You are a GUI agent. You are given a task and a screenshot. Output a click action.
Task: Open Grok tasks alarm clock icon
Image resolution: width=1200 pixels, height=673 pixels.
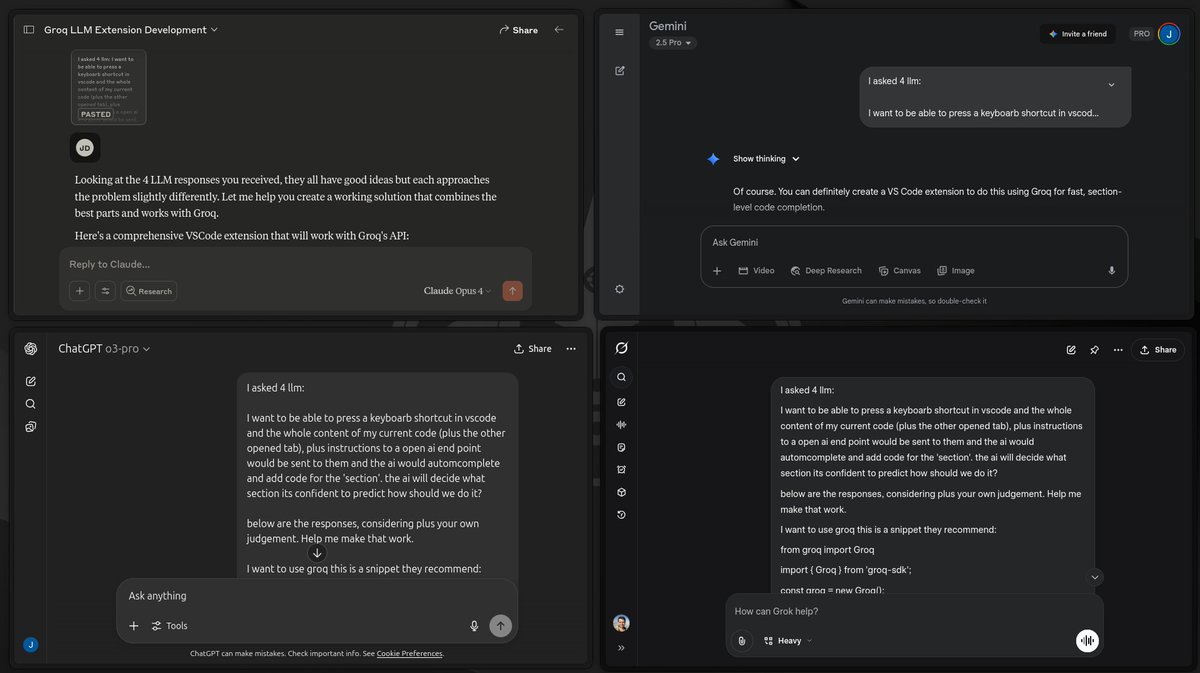(621, 469)
